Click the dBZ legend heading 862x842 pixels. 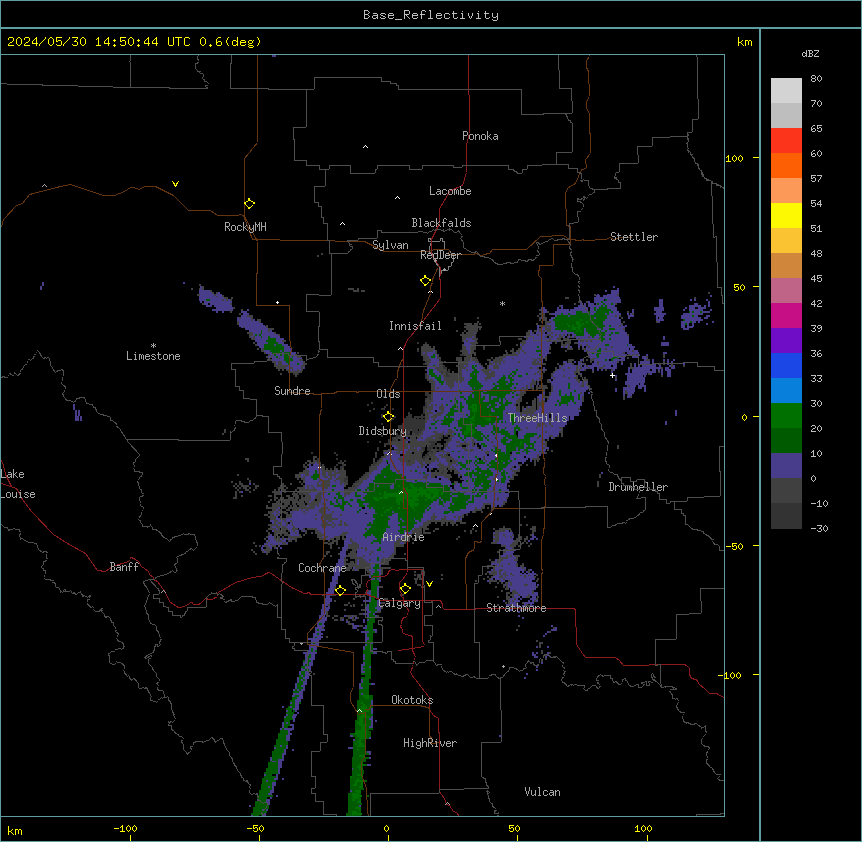pyautogui.click(x=810, y=53)
